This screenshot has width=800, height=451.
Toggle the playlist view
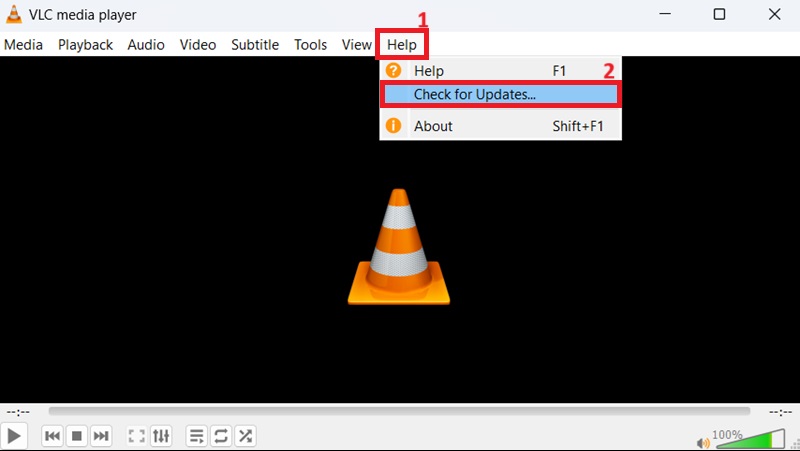[x=196, y=436]
